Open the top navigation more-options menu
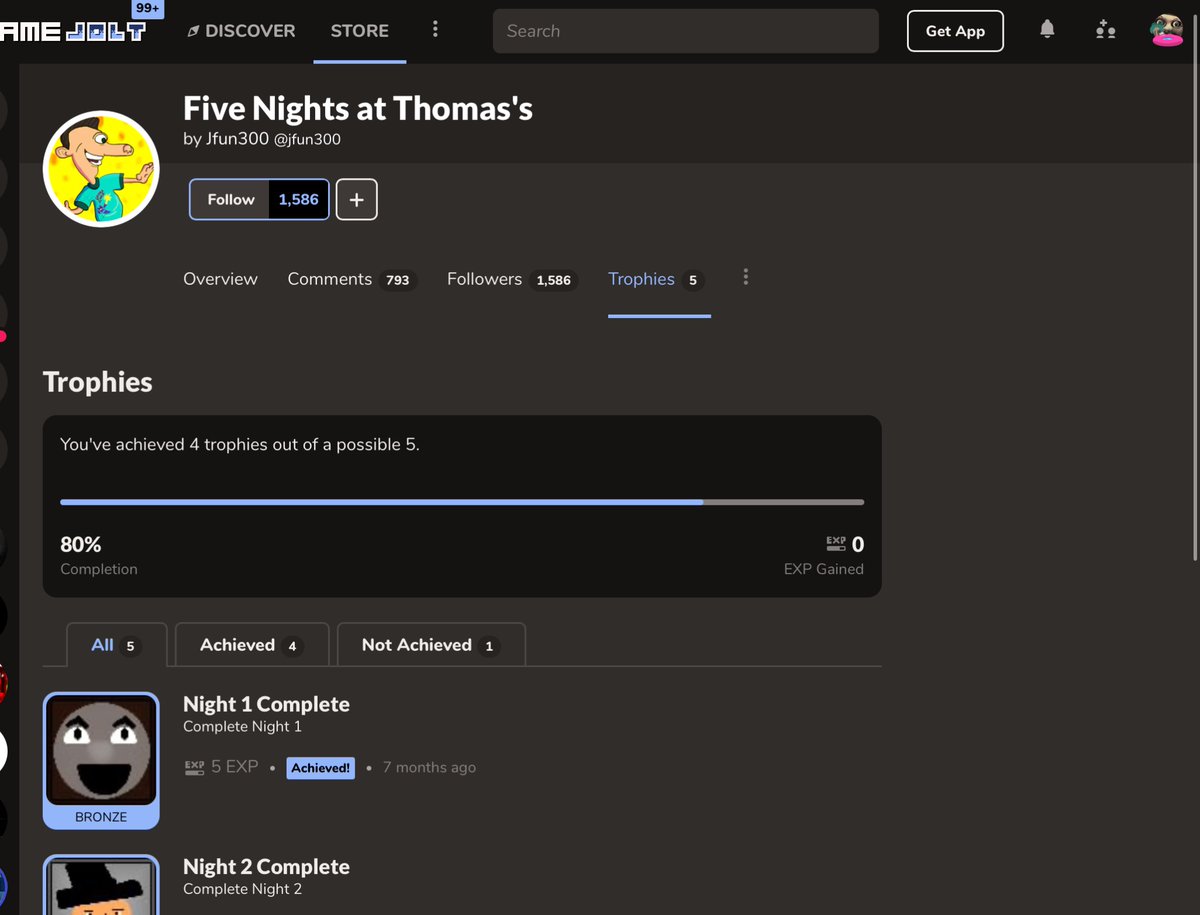 coord(435,30)
